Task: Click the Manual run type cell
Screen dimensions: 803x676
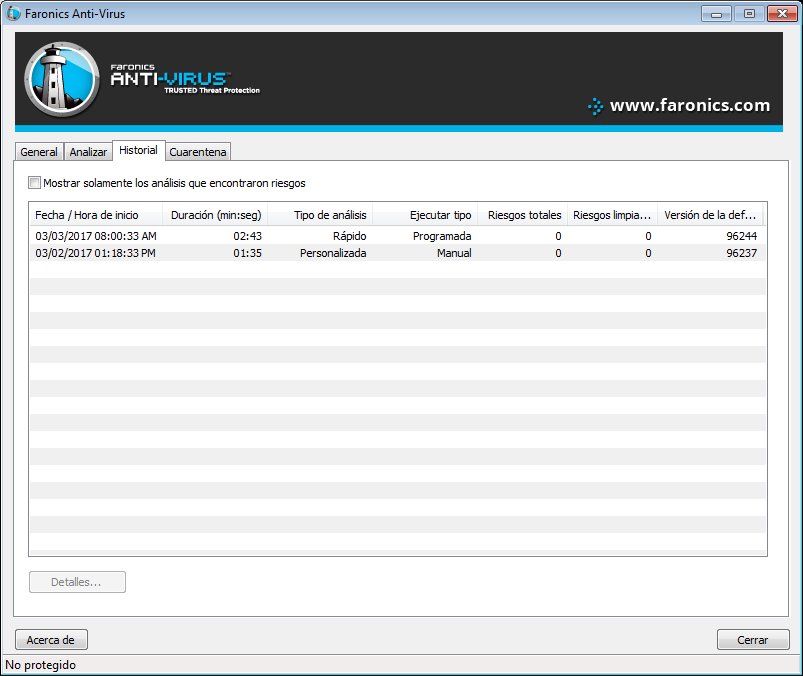Action: pyautogui.click(x=454, y=253)
